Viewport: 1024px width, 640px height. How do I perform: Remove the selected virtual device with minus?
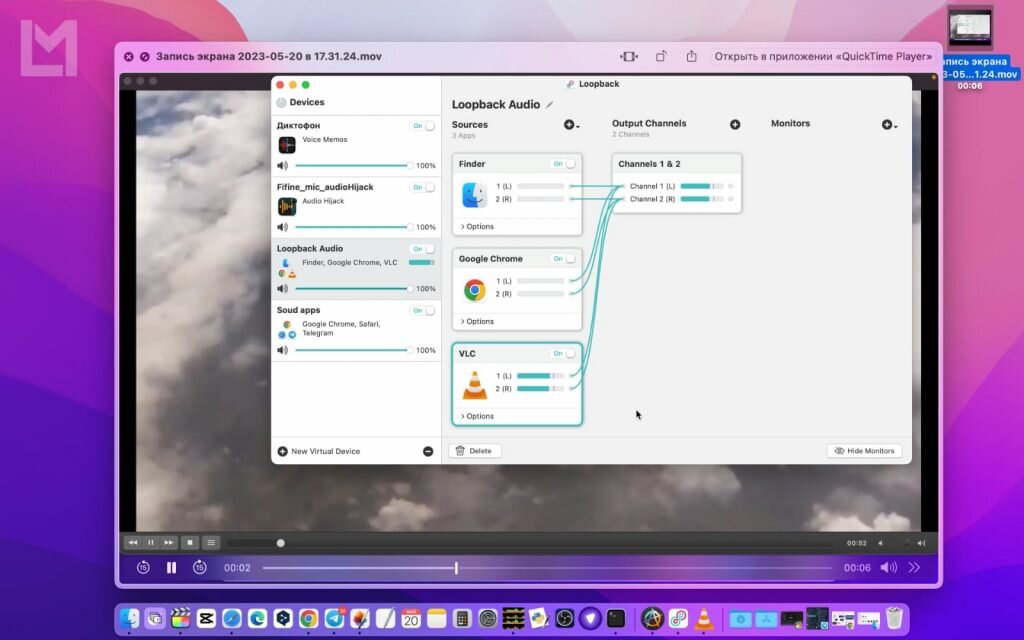pyautogui.click(x=428, y=451)
